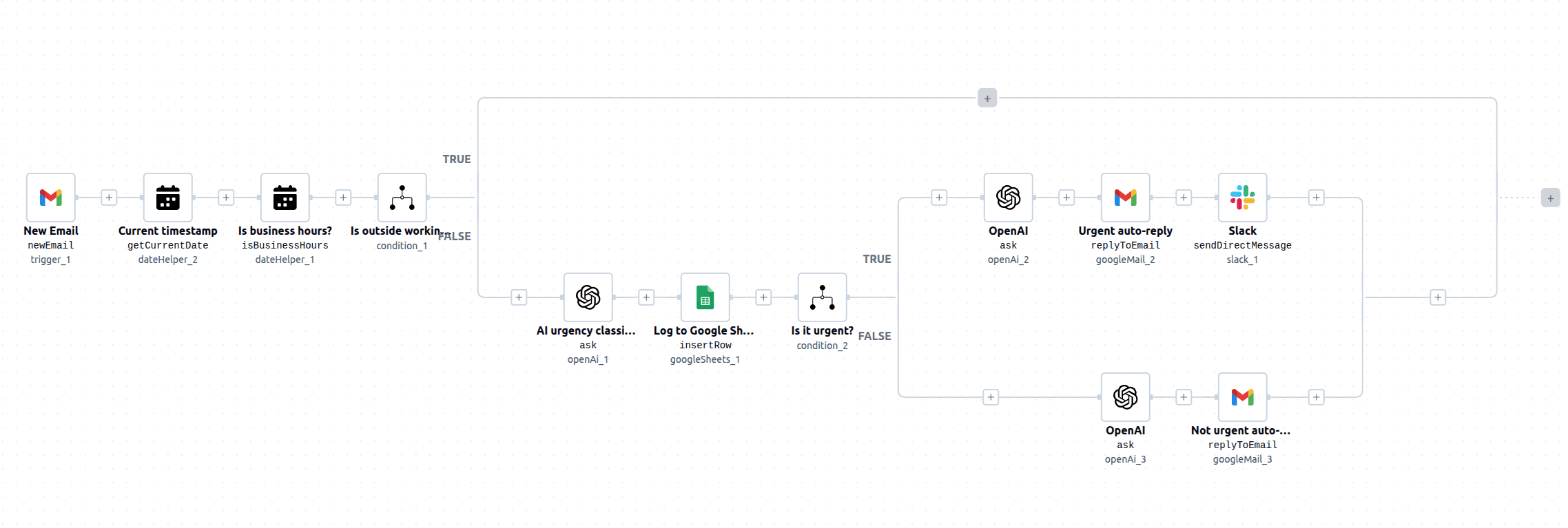The width and height of the screenshot is (1568, 528).
Task: Select the Current timestamp node
Action: coord(167,198)
